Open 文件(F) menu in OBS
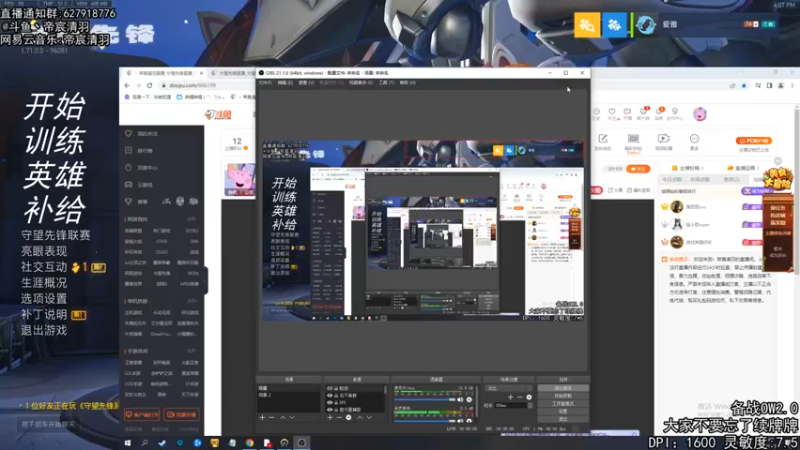Screen dimensions: 800x450 click(x=265, y=82)
